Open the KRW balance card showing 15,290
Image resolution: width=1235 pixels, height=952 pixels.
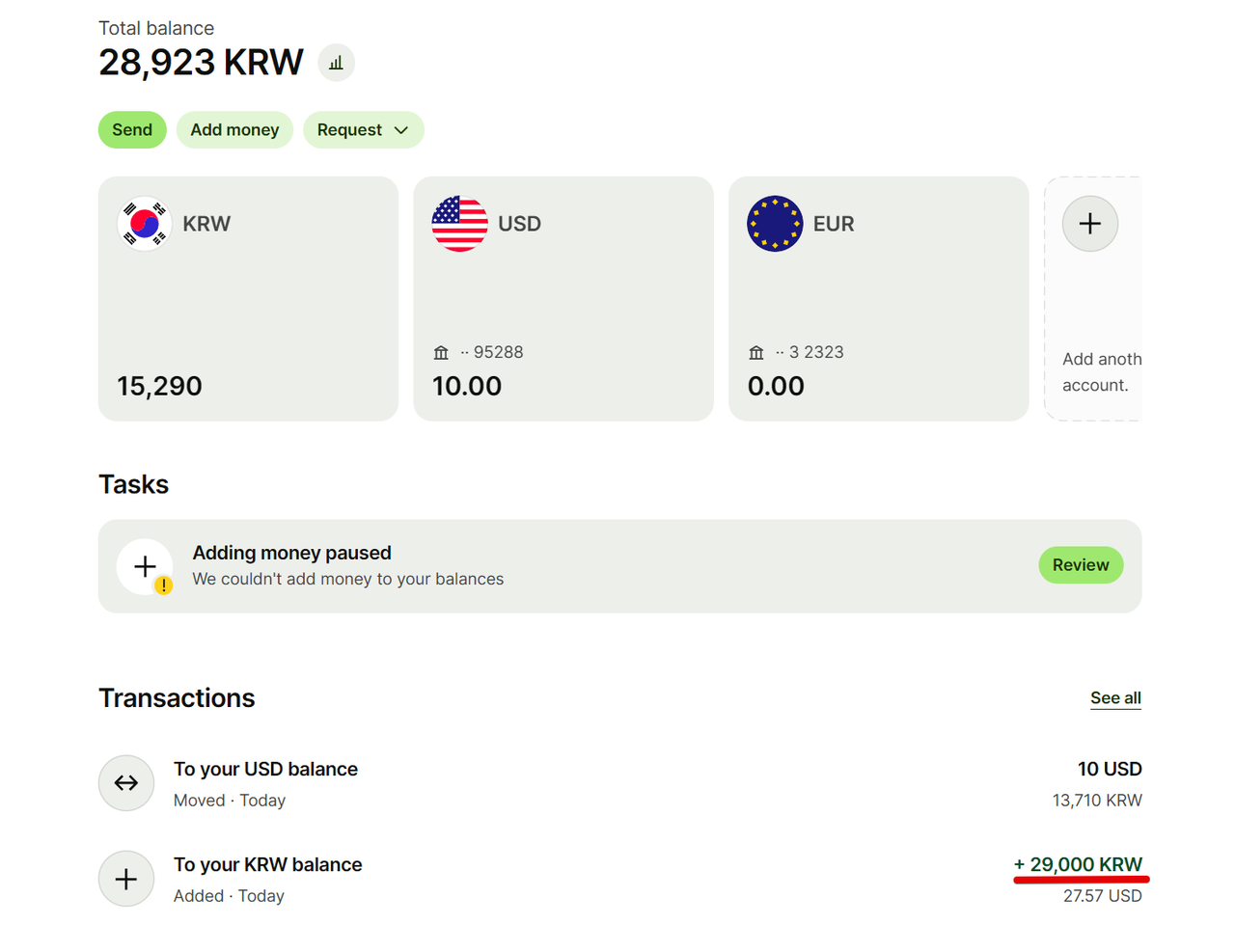pos(248,299)
